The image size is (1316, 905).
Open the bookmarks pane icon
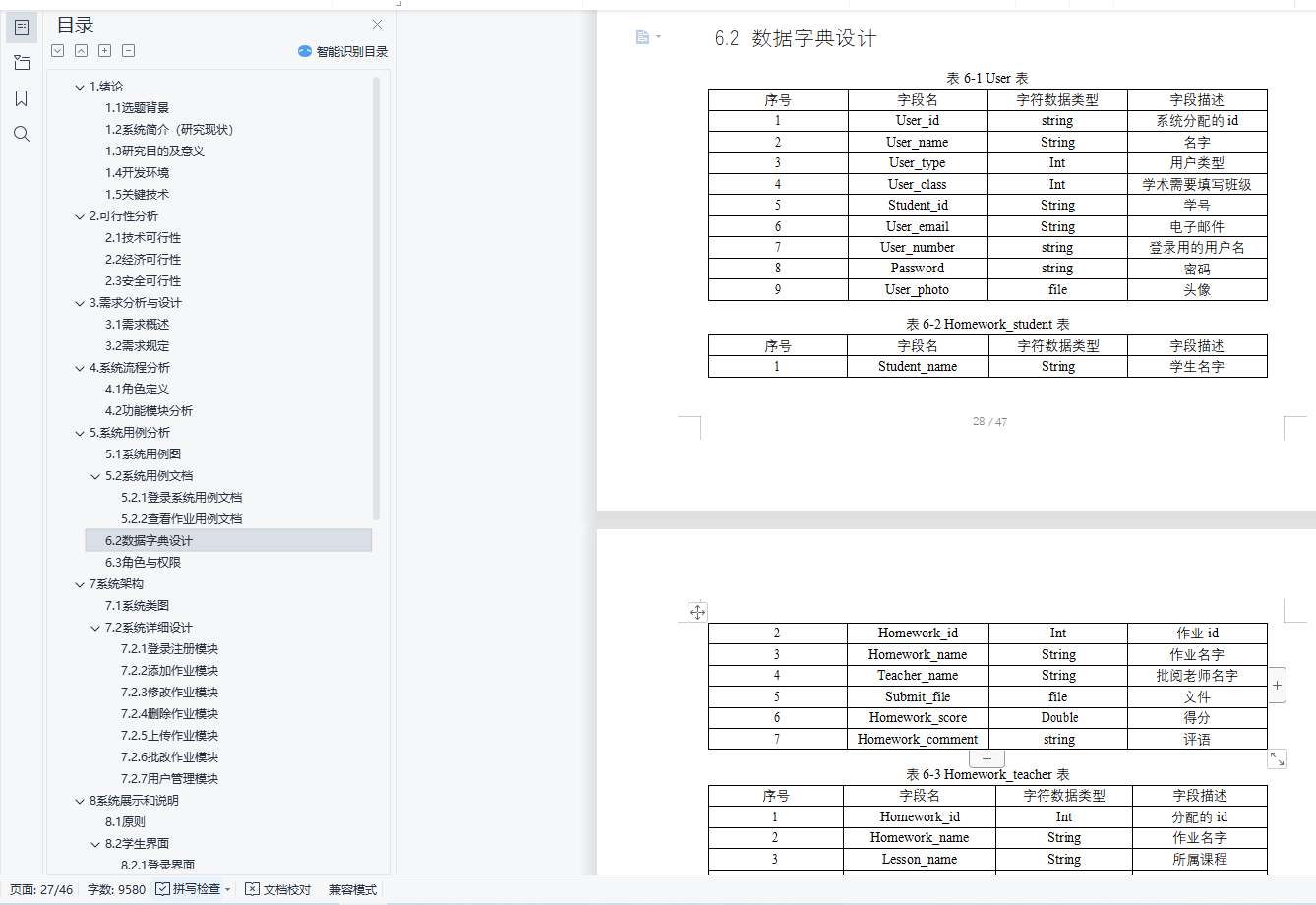22,98
